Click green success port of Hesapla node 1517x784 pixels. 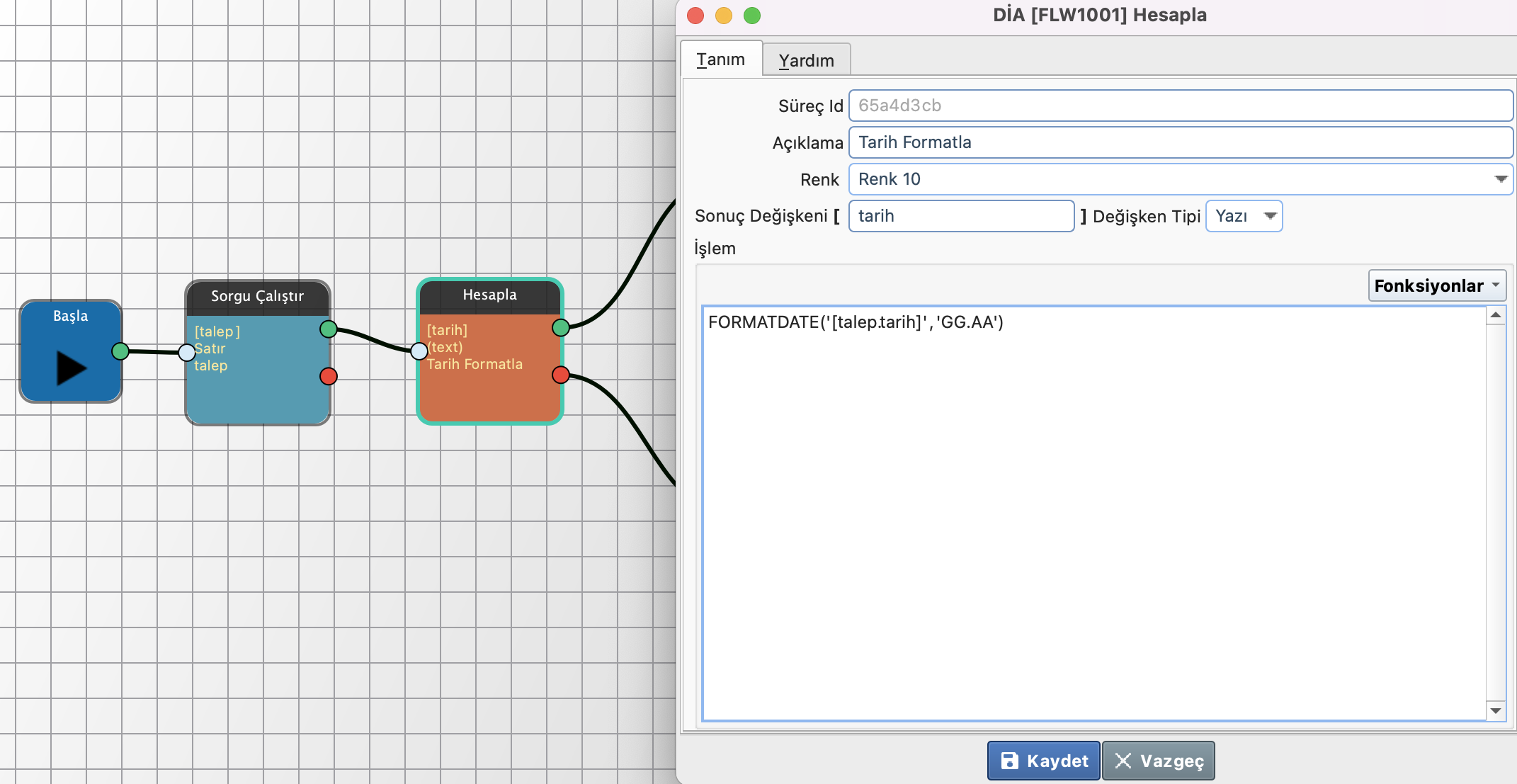coord(561,327)
